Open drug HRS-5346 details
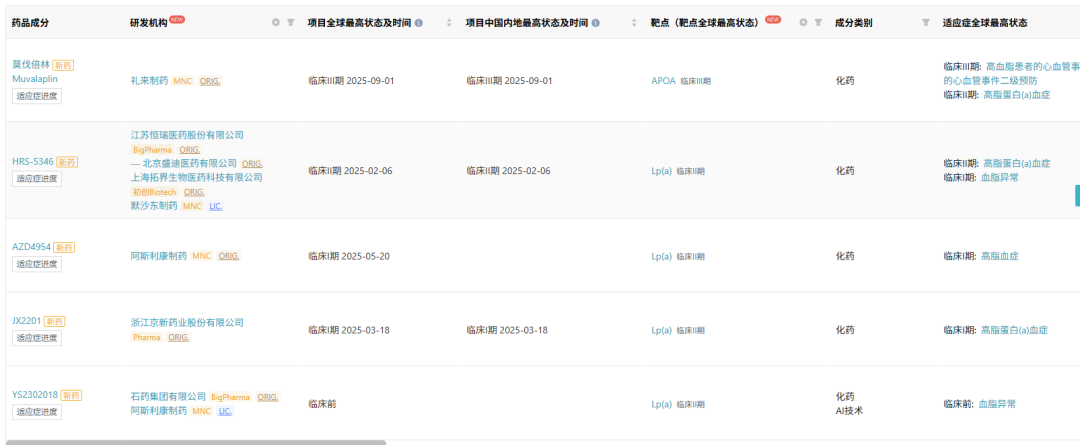This screenshot has height=445, width=1080. 32,162
